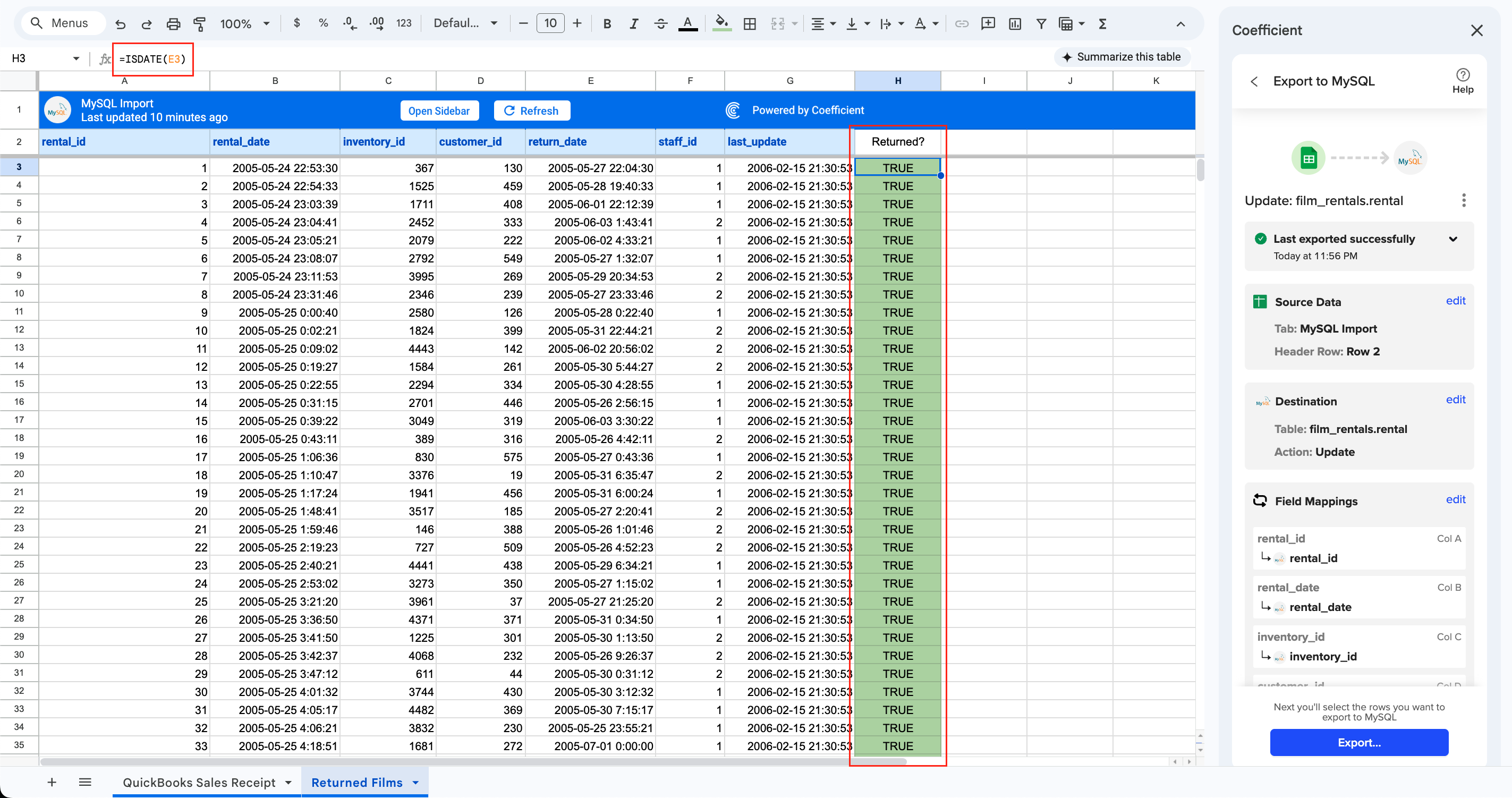Click the Export button in the sidebar

1359,742
